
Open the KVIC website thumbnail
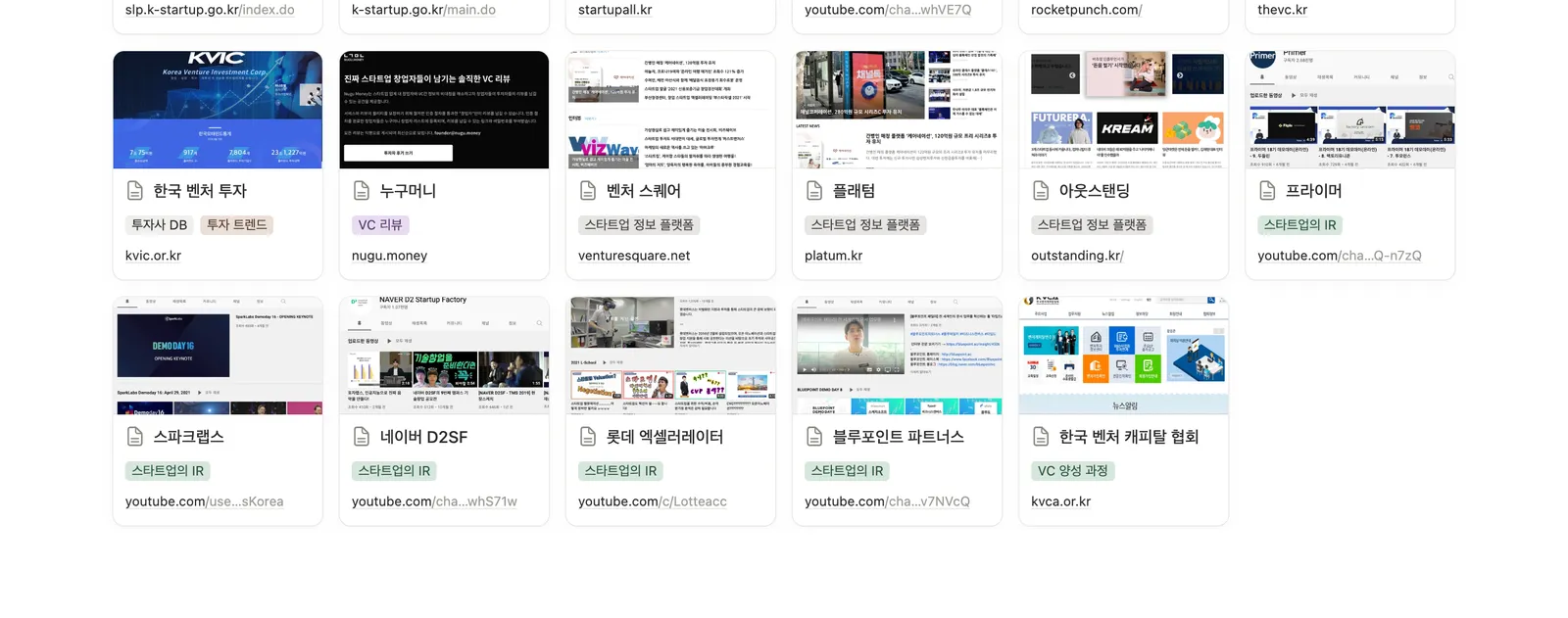(x=218, y=110)
